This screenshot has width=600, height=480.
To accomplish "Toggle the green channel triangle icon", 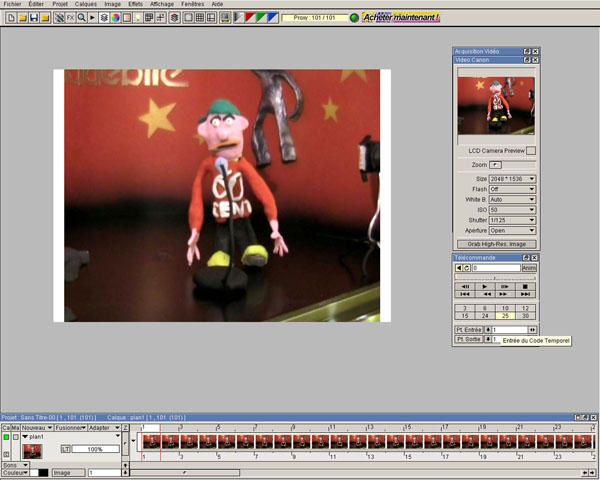I will (261, 18).
